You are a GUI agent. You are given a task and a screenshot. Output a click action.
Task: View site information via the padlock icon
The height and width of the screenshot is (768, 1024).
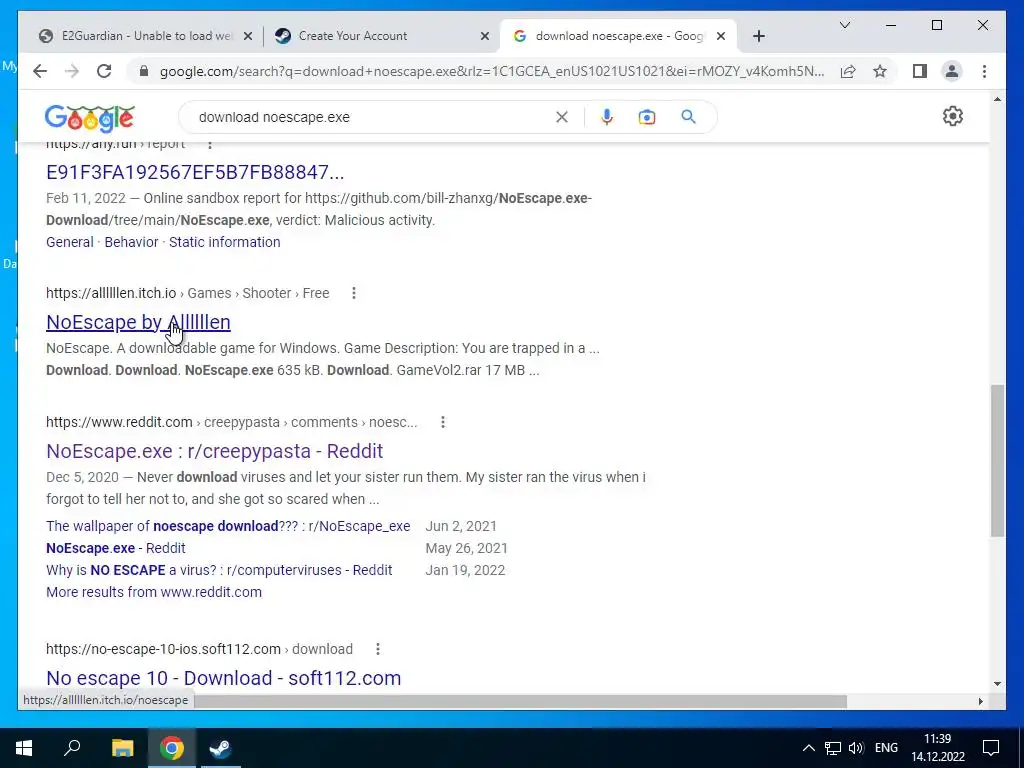coord(144,71)
